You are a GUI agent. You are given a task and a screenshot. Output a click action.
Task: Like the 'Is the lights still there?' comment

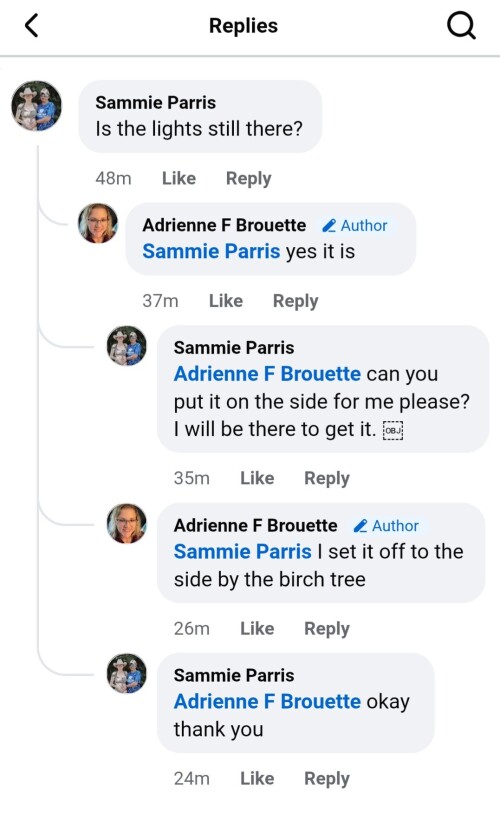tap(179, 178)
